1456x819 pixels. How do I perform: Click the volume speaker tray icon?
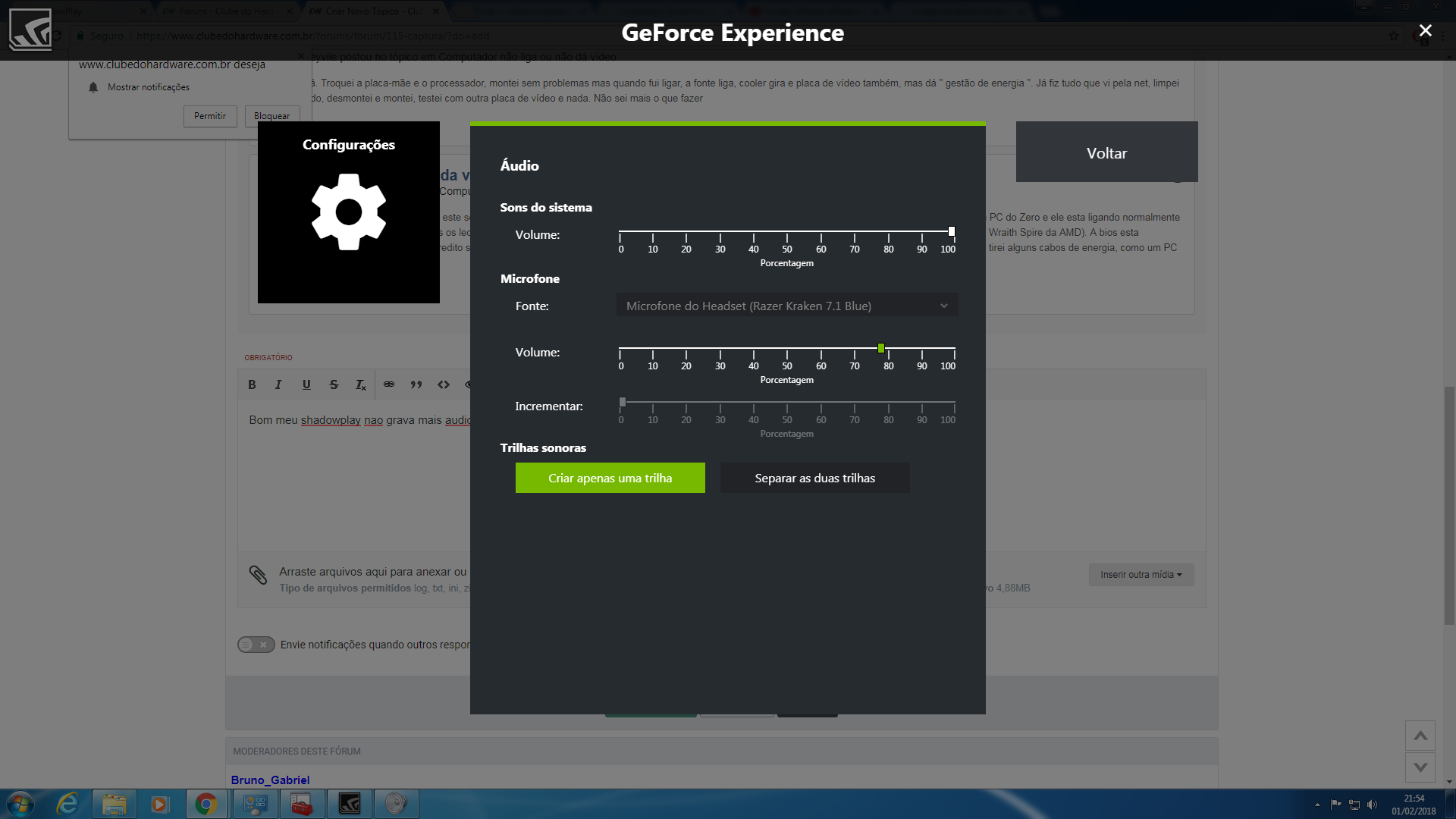tap(1373, 805)
